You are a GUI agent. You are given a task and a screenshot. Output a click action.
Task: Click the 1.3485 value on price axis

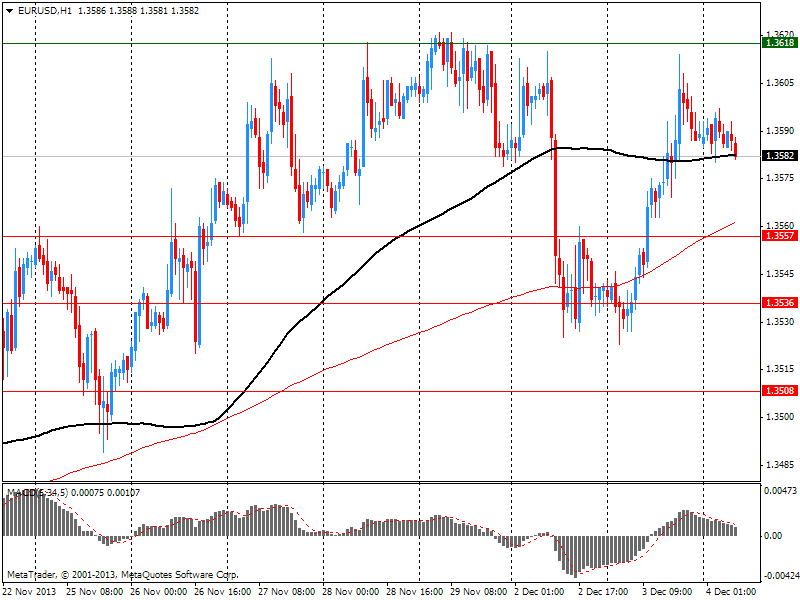(779, 465)
